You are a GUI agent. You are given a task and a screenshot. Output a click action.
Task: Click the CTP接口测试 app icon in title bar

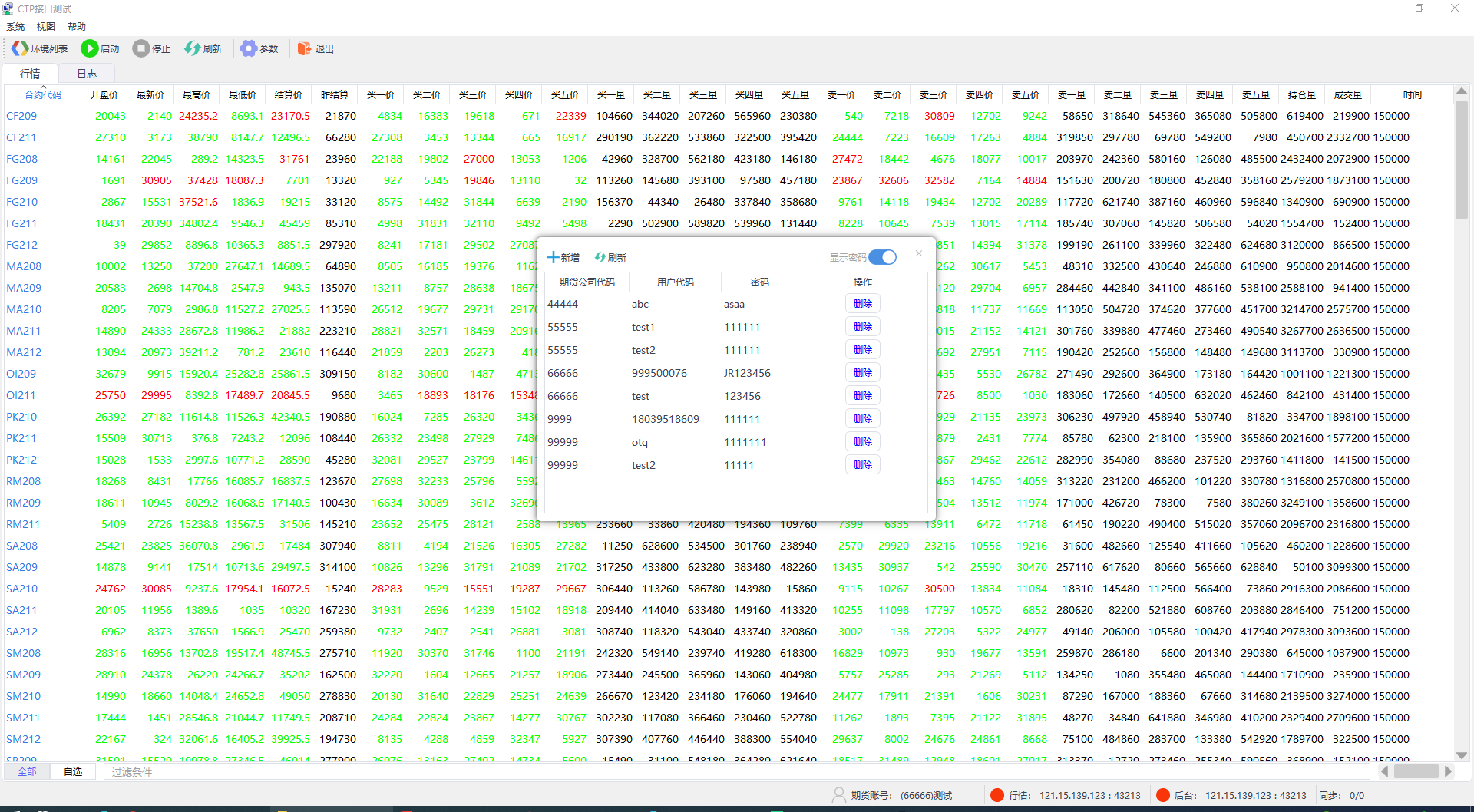pos(8,8)
